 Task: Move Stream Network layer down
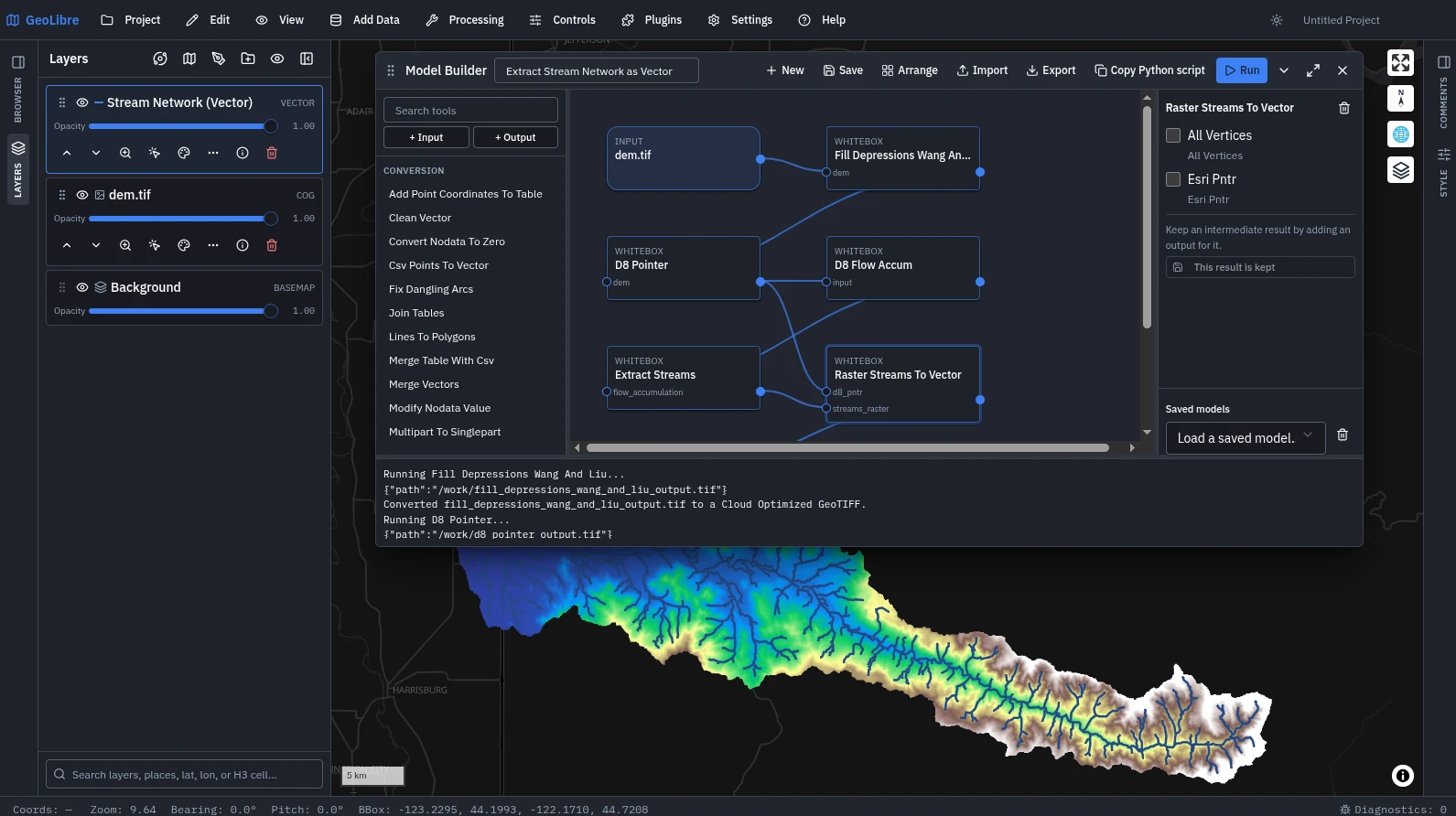point(96,153)
